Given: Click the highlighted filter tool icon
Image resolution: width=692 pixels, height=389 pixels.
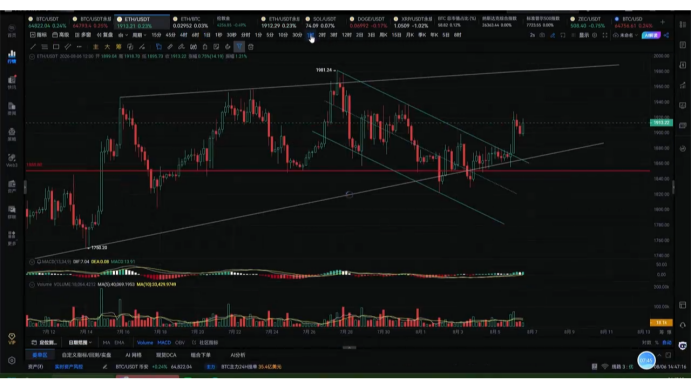Looking at the screenshot, I should tap(239, 47).
